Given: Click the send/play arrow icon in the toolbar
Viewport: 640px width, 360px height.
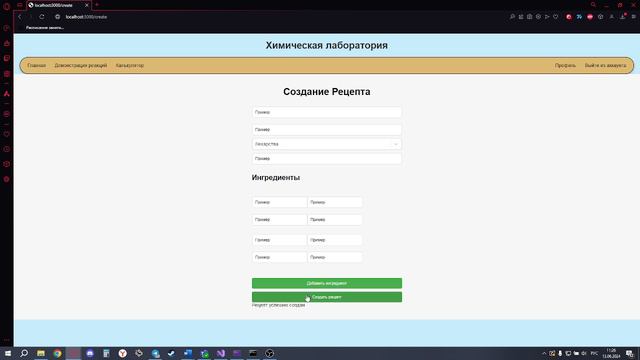Looking at the screenshot, I should point(547,17).
